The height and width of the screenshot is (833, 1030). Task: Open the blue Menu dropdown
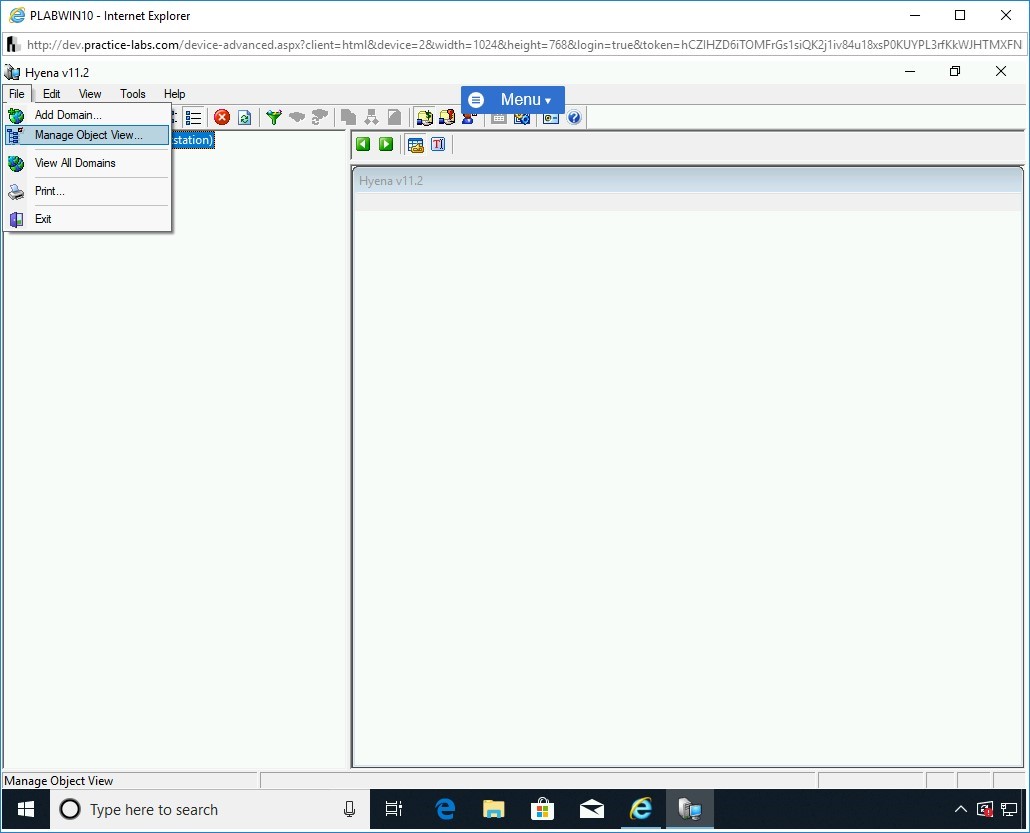(x=513, y=100)
